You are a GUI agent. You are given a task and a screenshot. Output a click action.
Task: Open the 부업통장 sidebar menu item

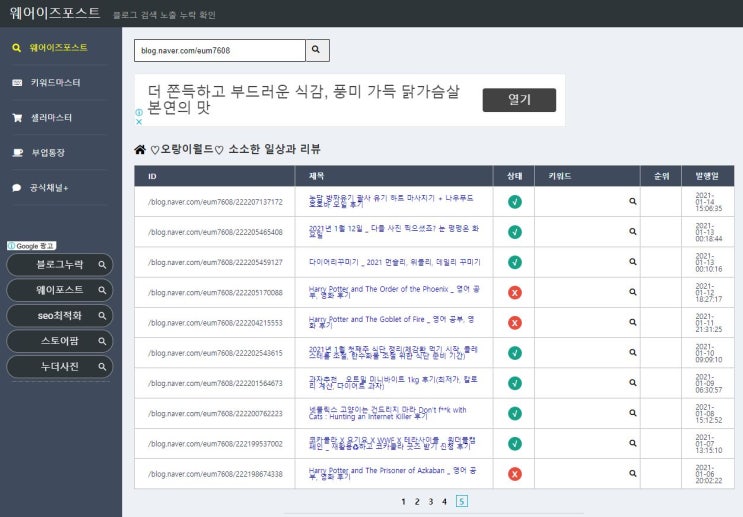click(x=48, y=153)
